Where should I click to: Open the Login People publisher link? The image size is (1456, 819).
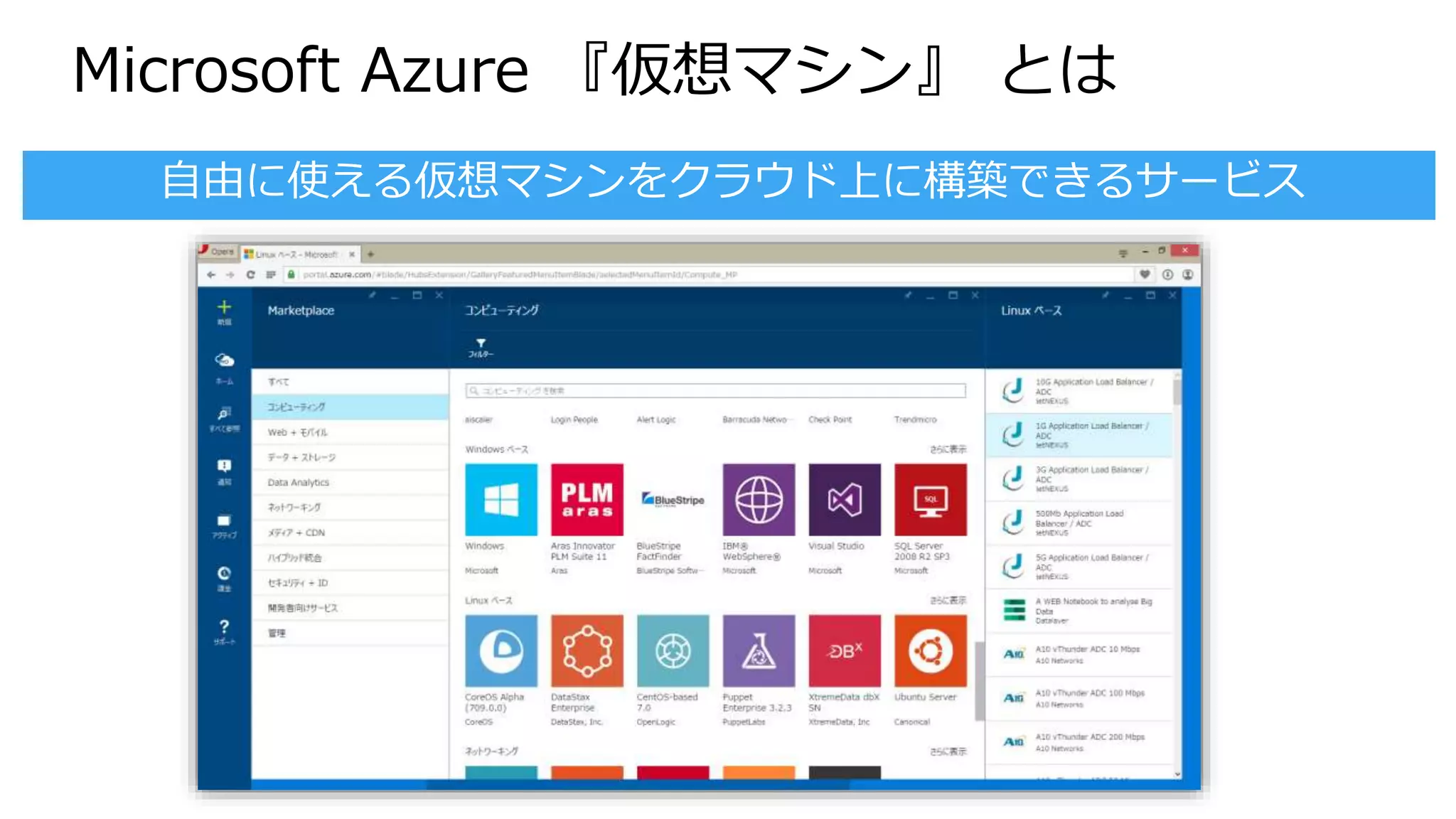tap(574, 419)
